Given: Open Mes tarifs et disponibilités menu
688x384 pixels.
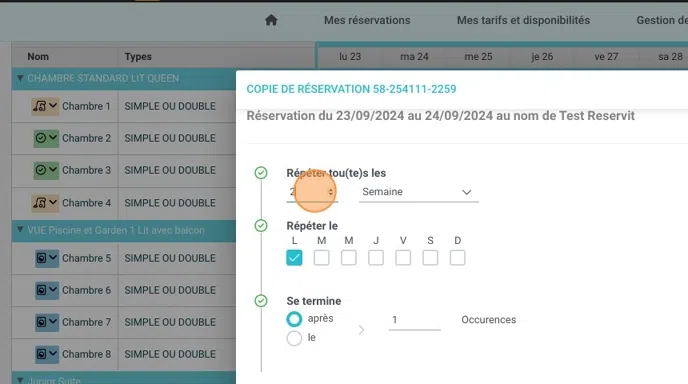Looking at the screenshot, I should (x=523, y=20).
